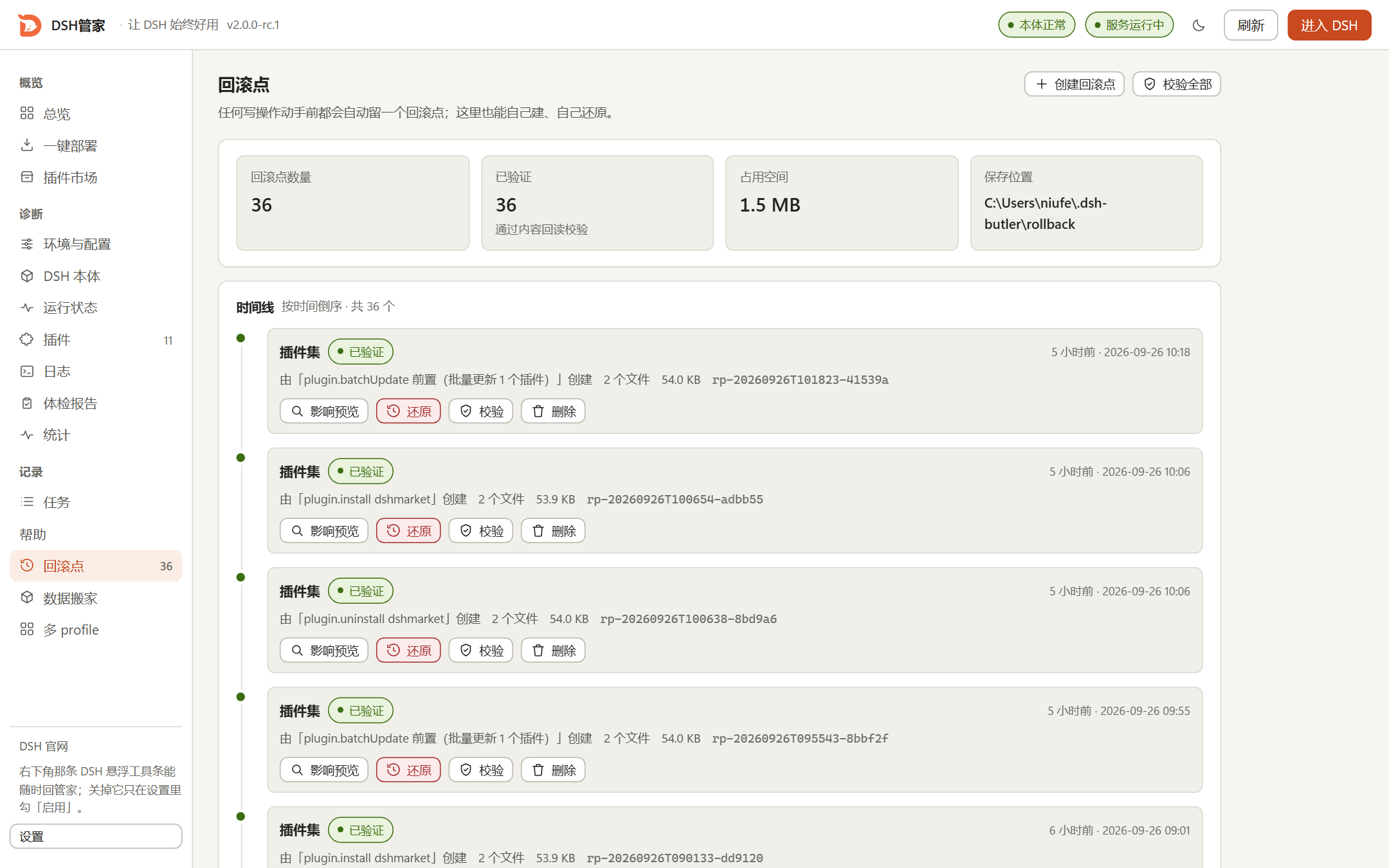This screenshot has height=868, width=1389.
Task: Open DSH 官网 link
Action: click(44, 746)
